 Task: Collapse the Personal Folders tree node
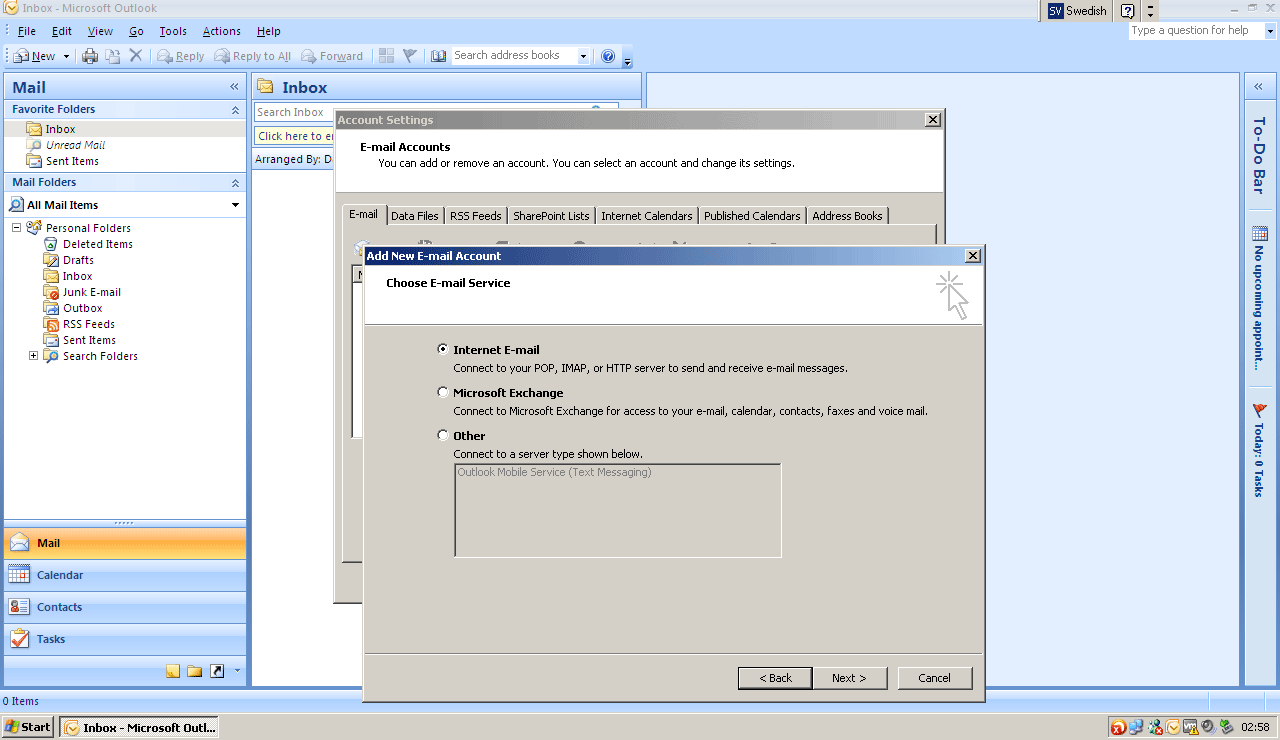coord(17,228)
